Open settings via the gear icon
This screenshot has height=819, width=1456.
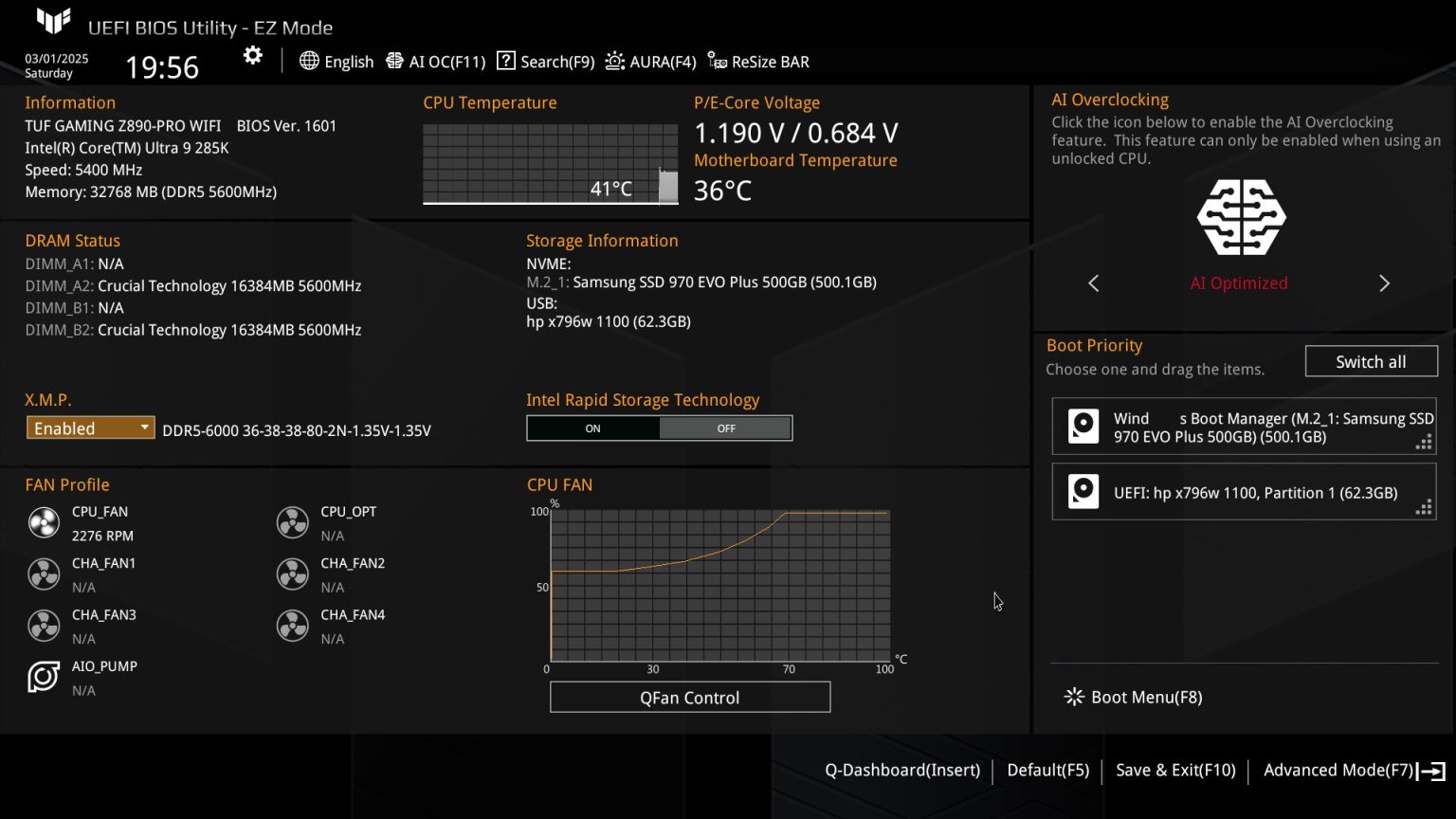(253, 56)
